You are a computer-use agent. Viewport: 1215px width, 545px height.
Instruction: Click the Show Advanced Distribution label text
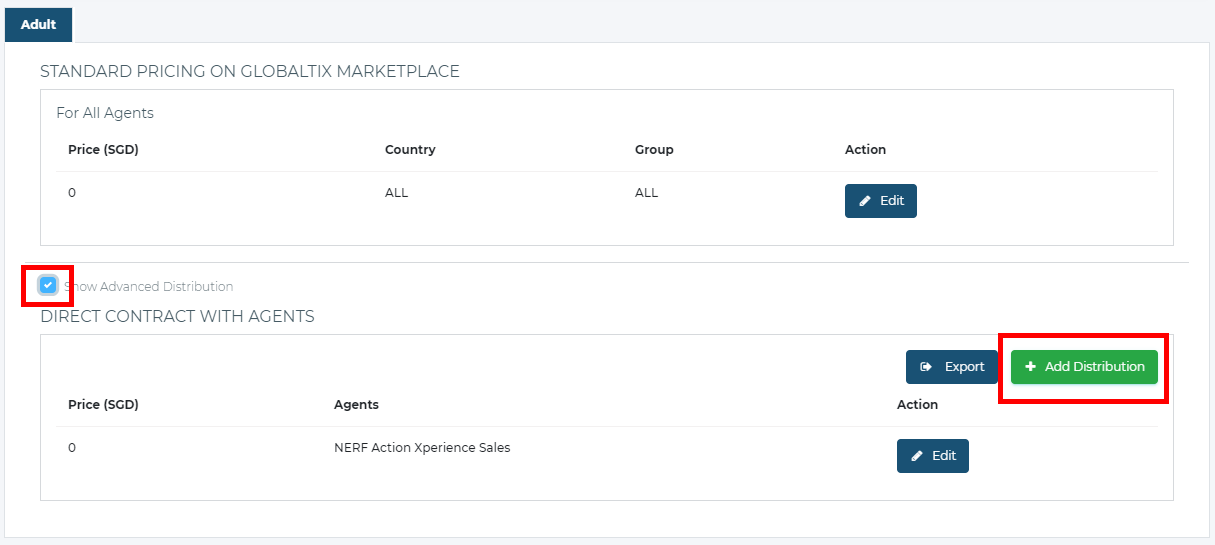click(148, 287)
